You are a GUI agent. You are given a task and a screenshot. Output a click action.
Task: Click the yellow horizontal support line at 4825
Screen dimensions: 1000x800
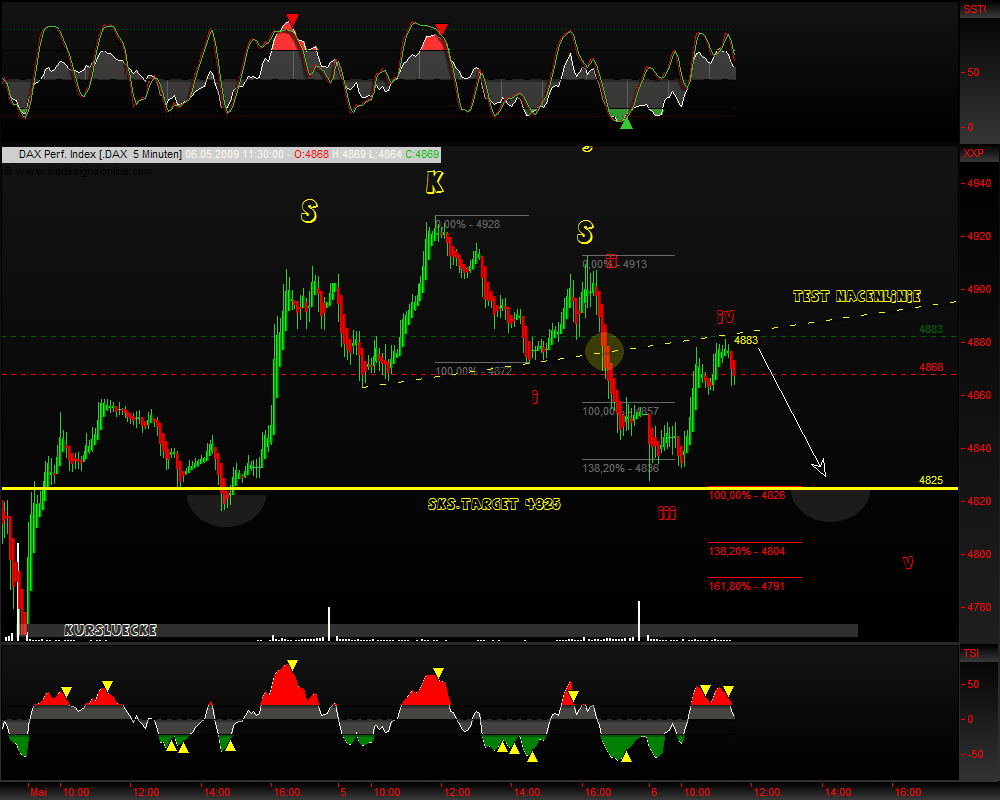click(x=400, y=489)
